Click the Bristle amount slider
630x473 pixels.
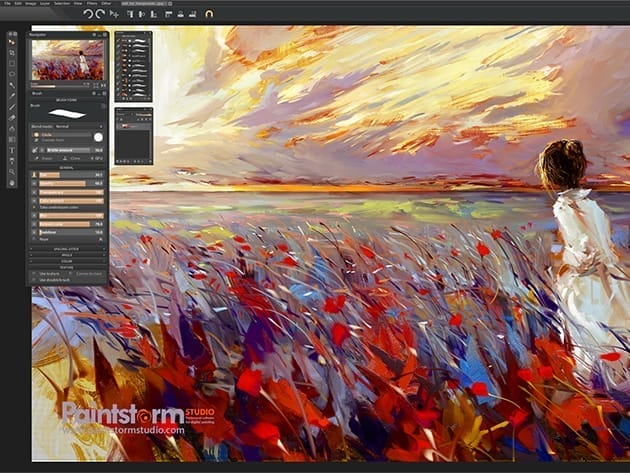click(x=68, y=149)
